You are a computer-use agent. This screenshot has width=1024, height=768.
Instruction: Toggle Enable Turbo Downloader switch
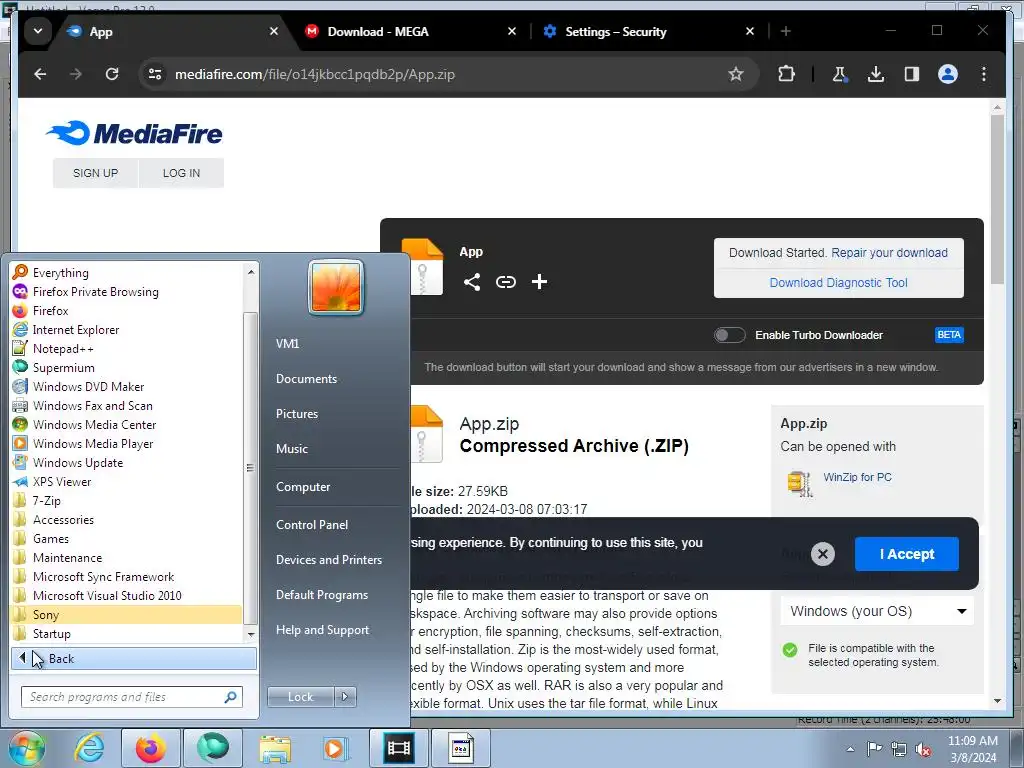click(x=729, y=335)
